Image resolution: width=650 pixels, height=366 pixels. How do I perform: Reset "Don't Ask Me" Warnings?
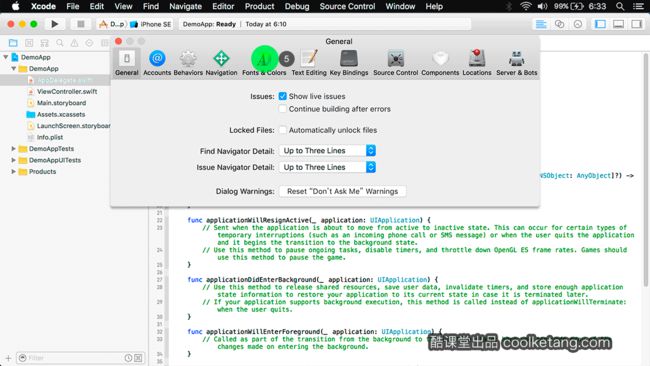342,191
